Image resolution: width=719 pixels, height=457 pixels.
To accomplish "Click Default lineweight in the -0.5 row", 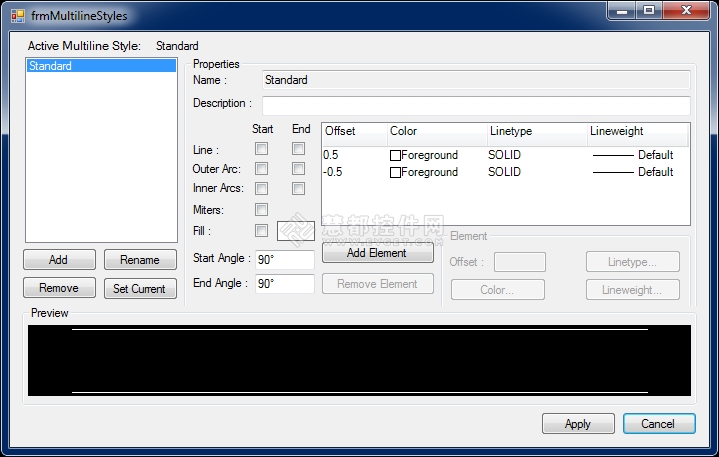I will pyautogui.click(x=655, y=172).
